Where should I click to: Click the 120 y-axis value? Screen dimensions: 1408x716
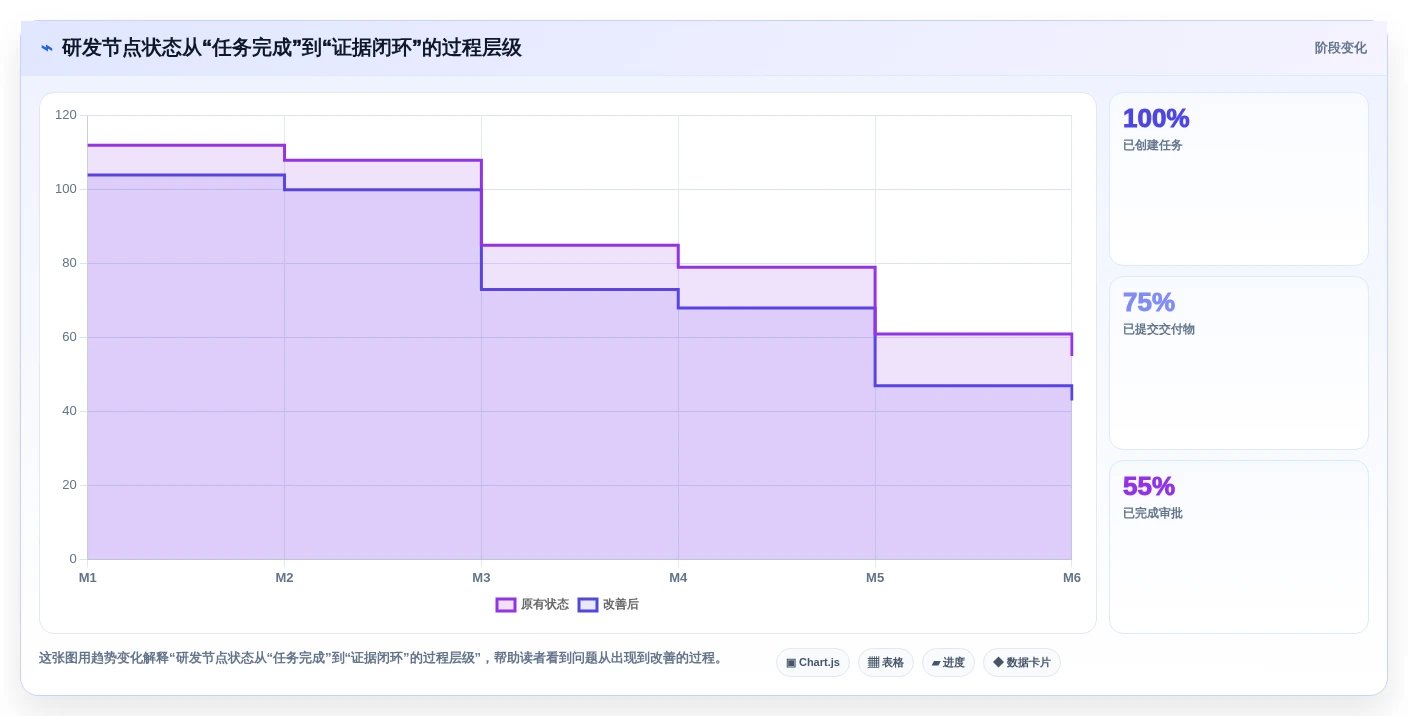point(66,115)
